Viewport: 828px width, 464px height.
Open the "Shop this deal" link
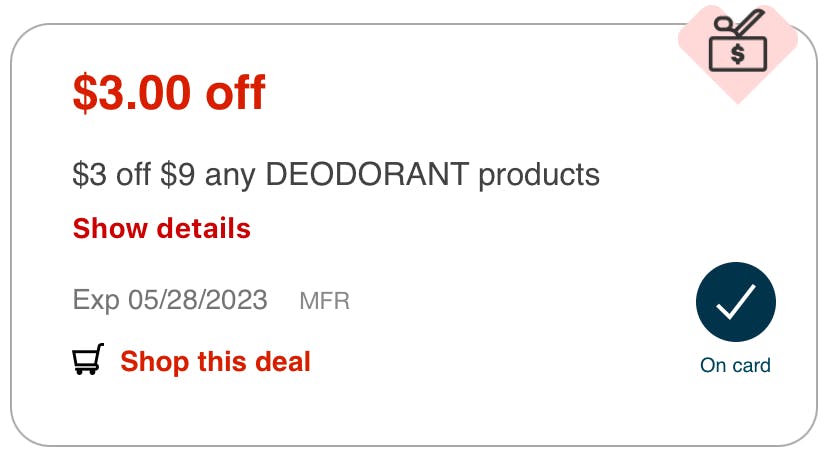pyautogui.click(x=215, y=361)
